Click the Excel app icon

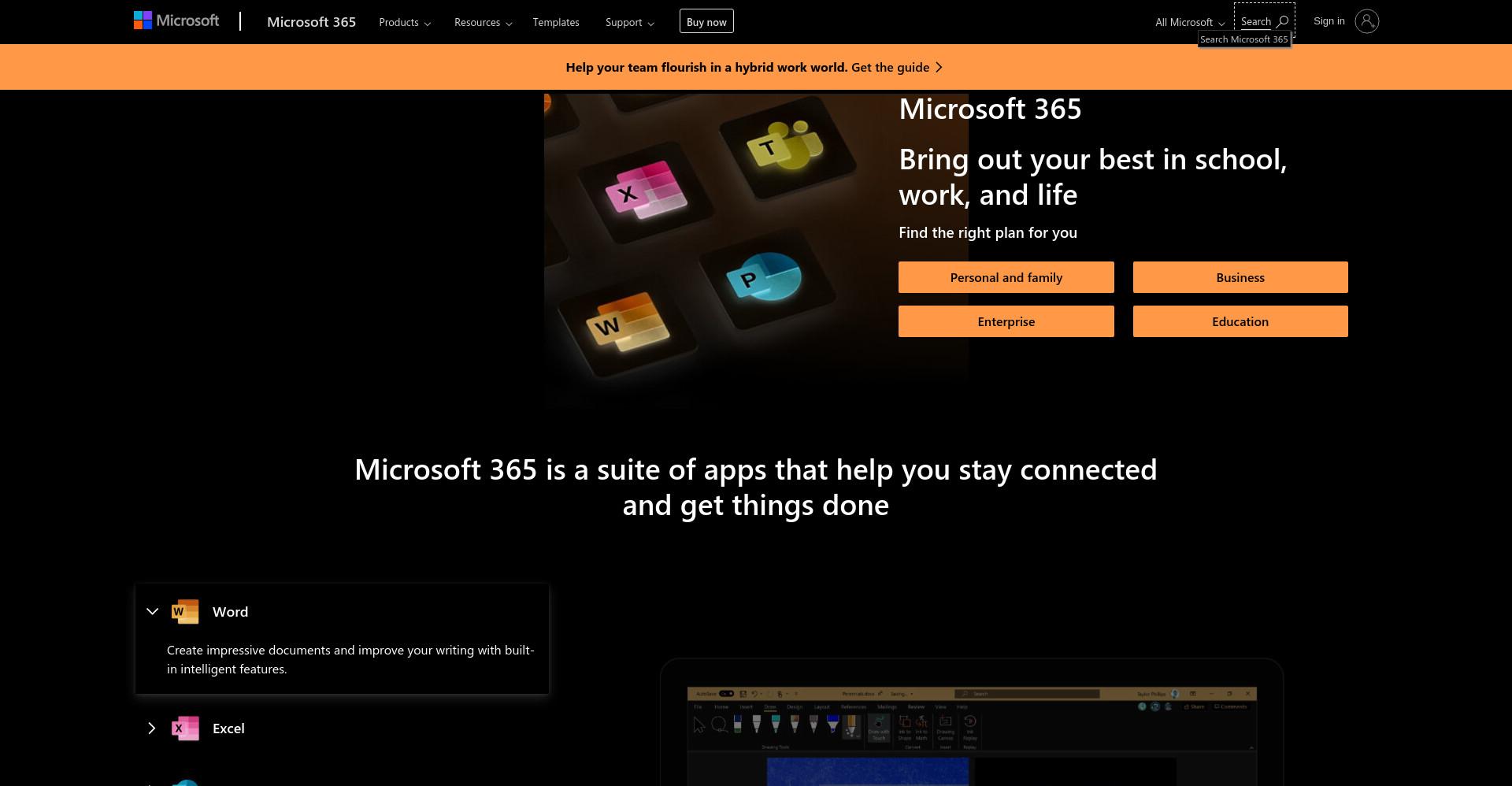[x=185, y=729]
